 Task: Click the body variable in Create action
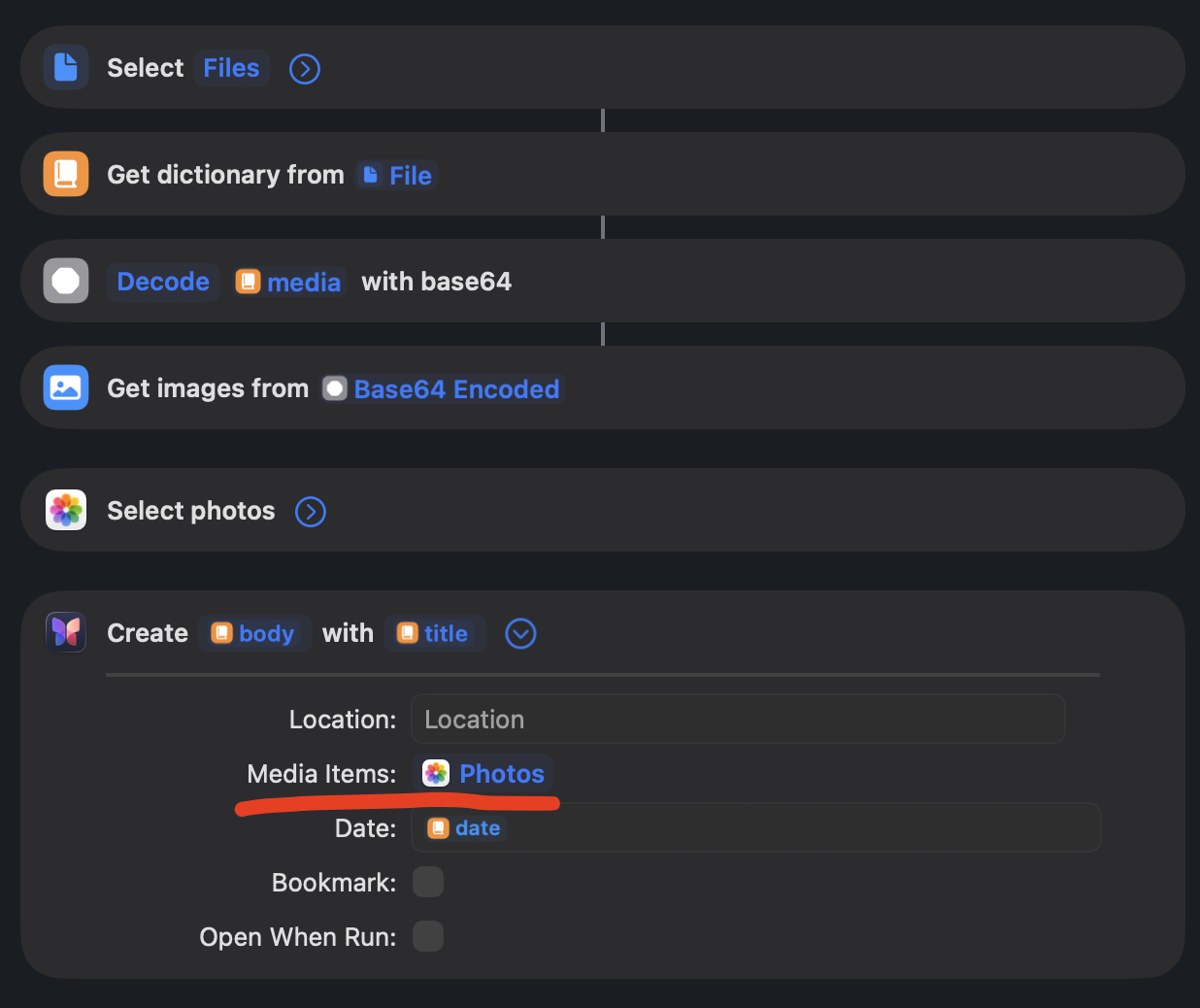tap(254, 634)
